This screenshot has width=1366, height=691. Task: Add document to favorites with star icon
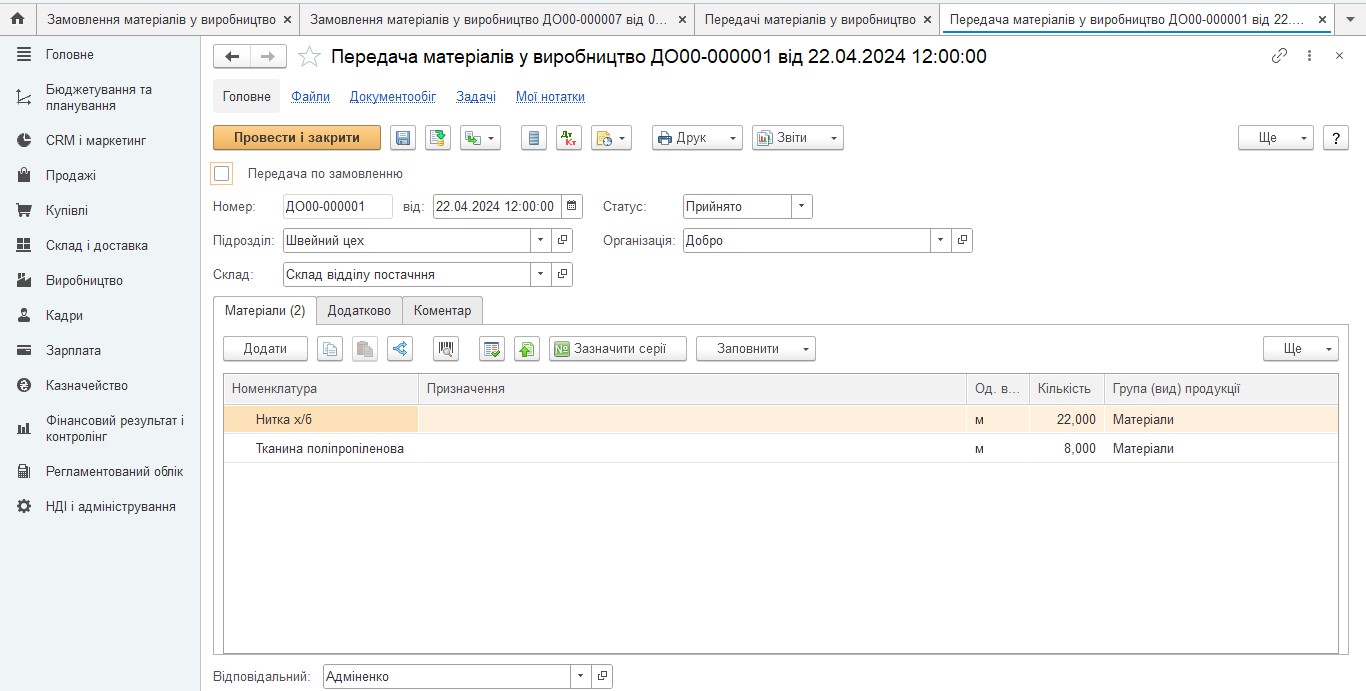[310, 57]
